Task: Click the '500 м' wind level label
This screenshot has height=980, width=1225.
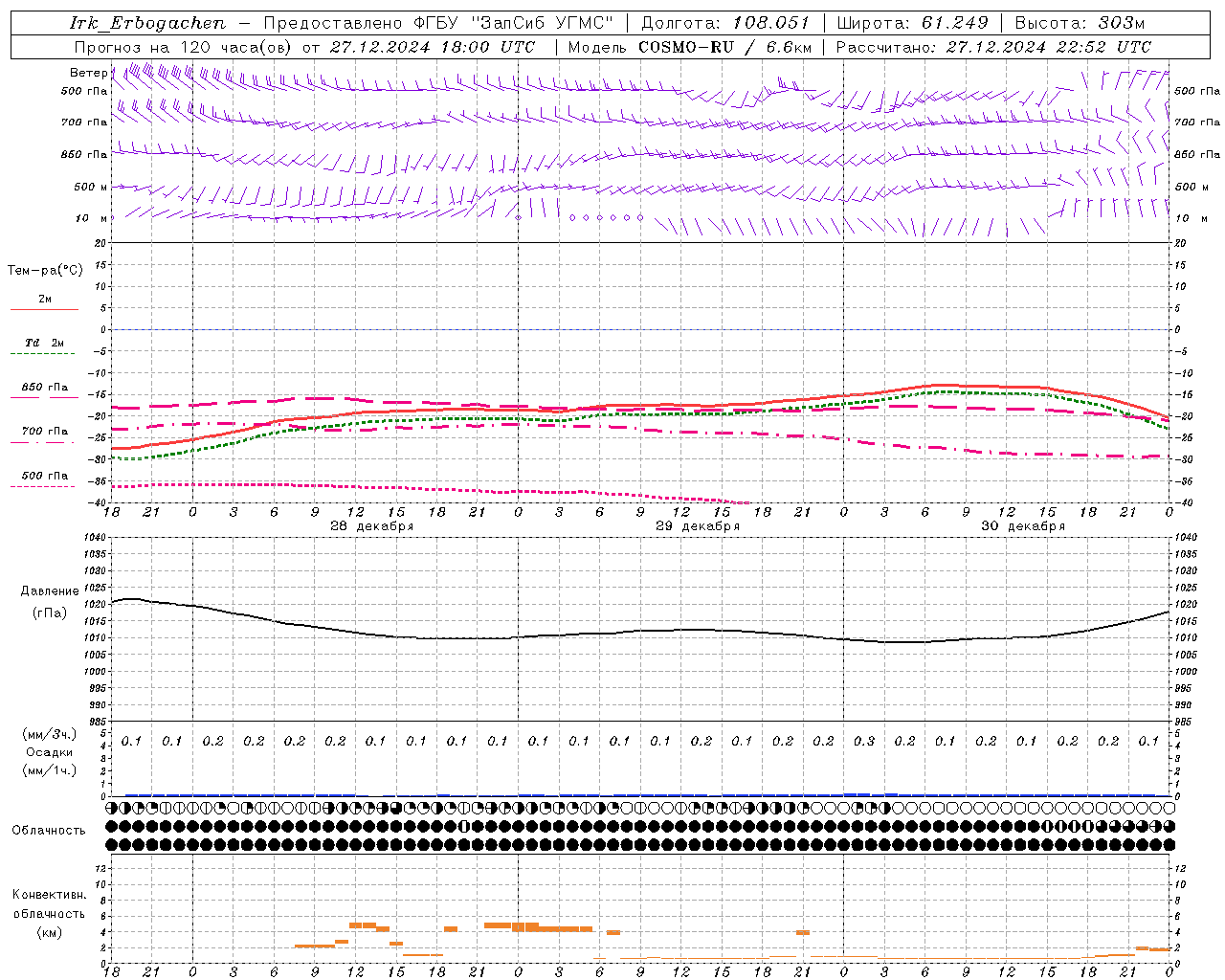Action: click(x=92, y=187)
